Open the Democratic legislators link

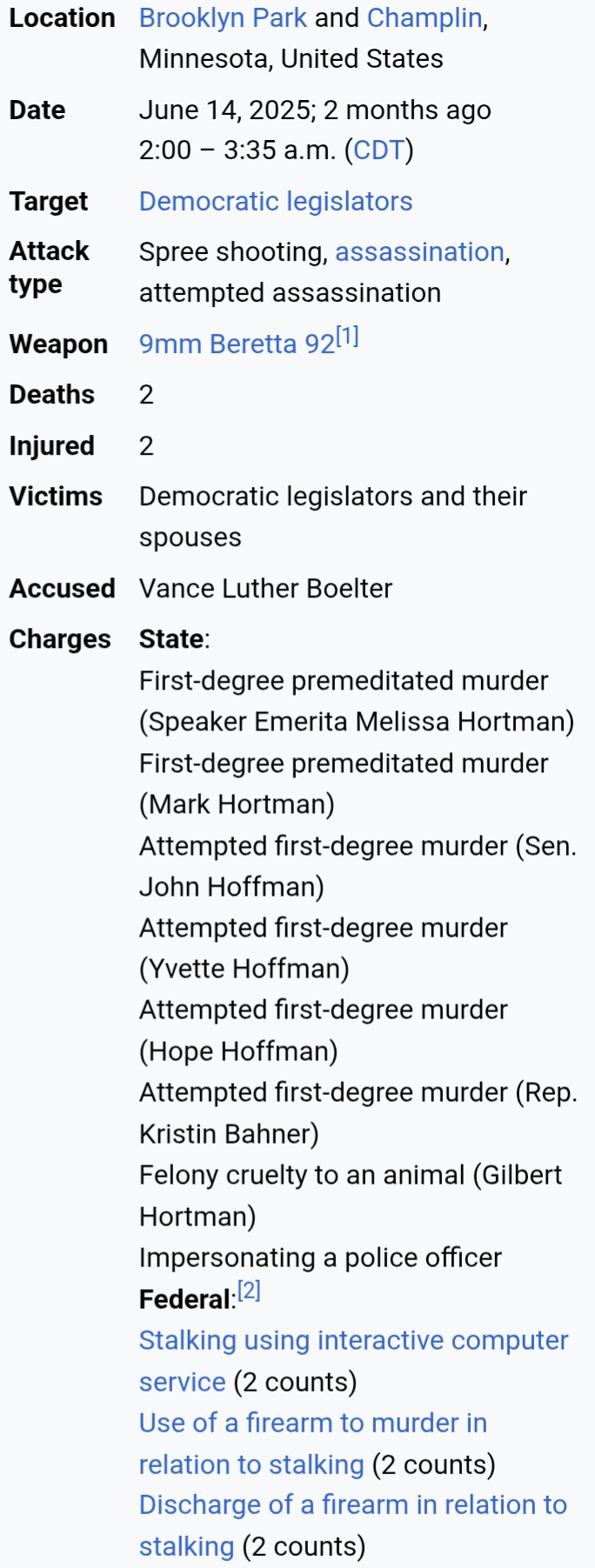coord(276,201)
